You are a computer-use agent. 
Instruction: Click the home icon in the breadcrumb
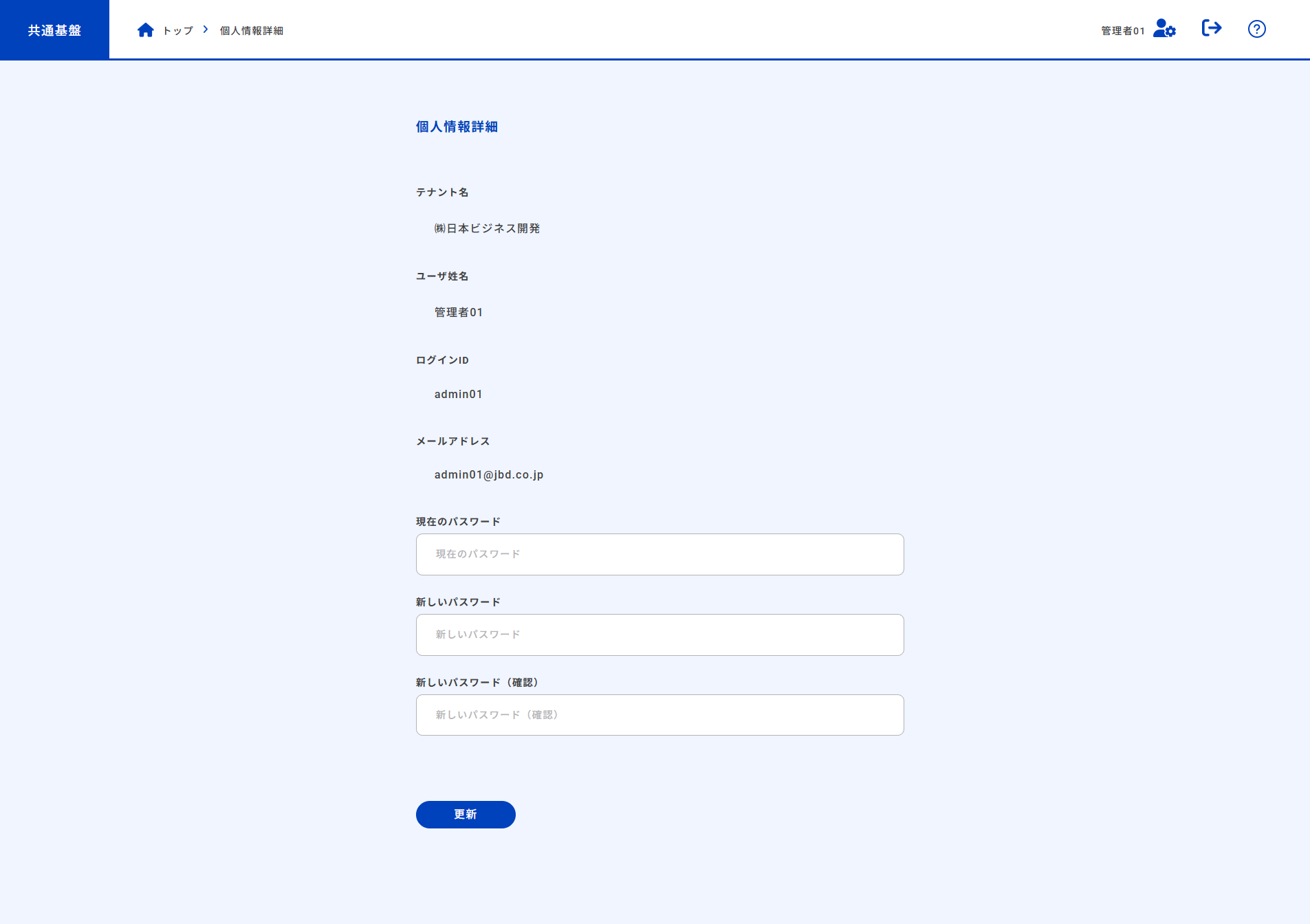(x=145, y=29)
